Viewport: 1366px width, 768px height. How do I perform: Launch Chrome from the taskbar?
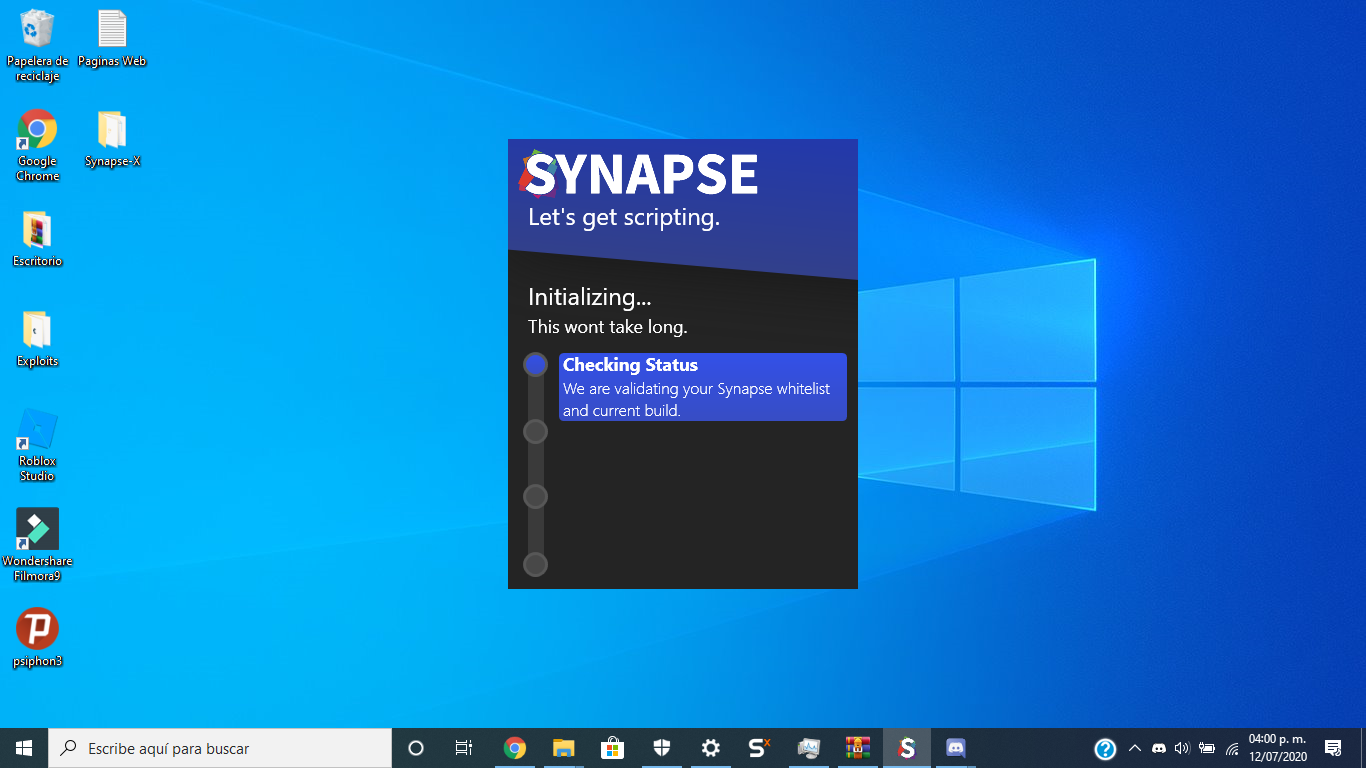click(x=514, y=748)
